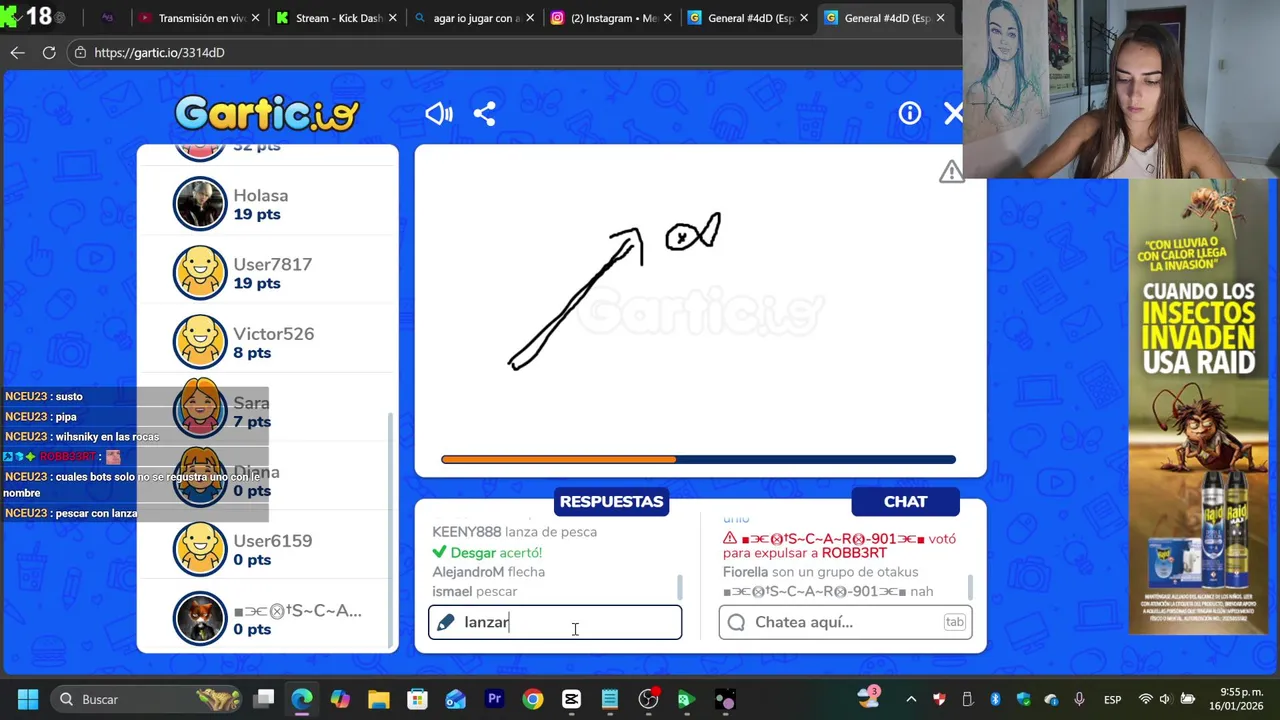Click the round timer progress bar

(x=698, y=460)
